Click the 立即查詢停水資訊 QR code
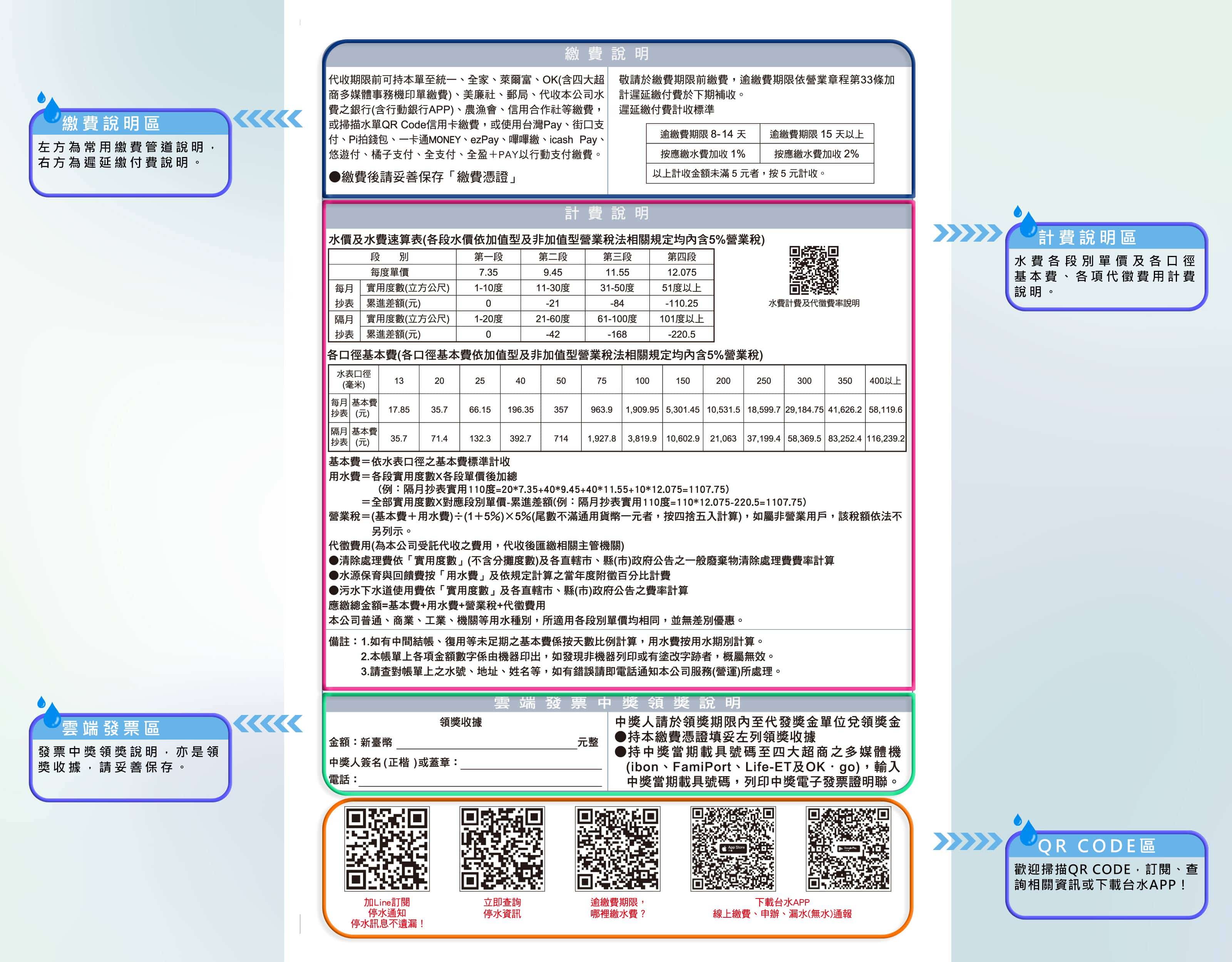The width and height of the screenshot is (1232, 962). pyautogui.click(x=502, y=848)
